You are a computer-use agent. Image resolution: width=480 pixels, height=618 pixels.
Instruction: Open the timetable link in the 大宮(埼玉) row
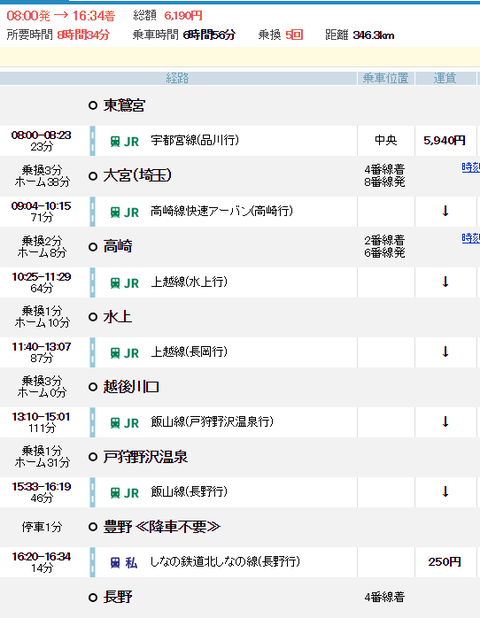[x=471, y=168]
